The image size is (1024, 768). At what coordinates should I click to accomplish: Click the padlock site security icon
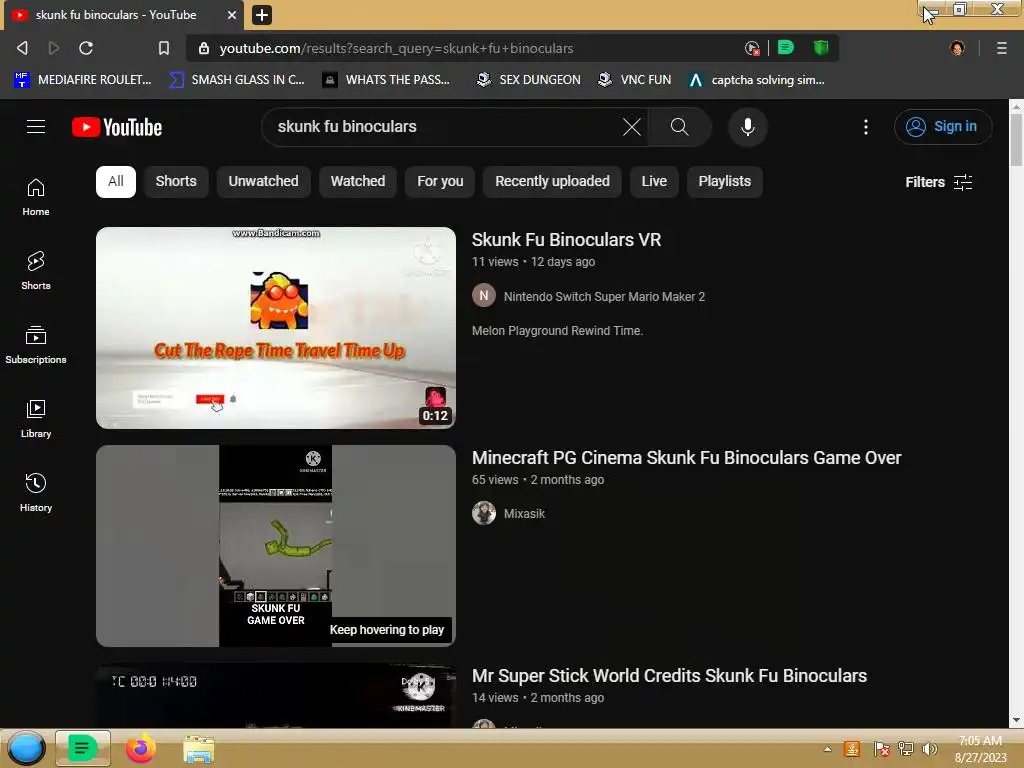[x=204, y=48]
